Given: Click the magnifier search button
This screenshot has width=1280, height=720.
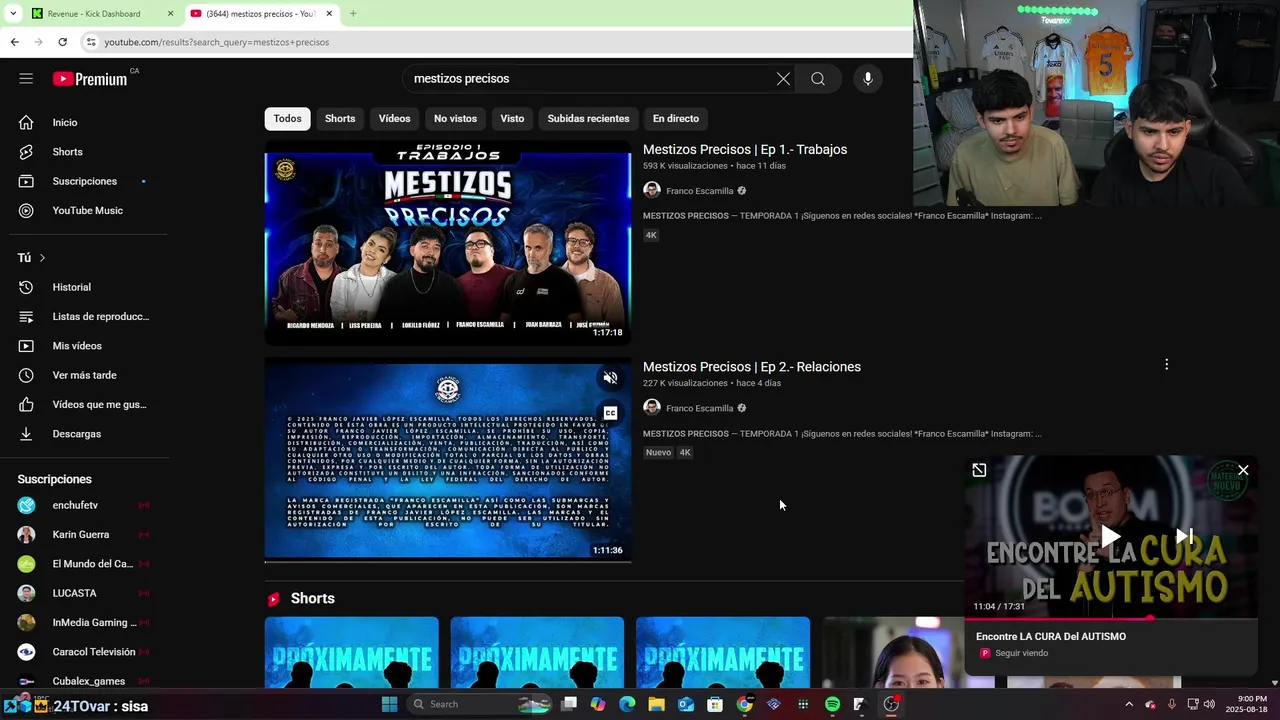Looking at the screenshot, I should point(818,79).
